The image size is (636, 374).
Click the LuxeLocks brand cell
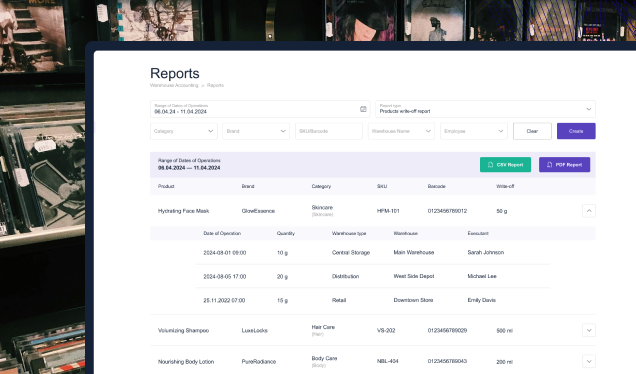coord(255,331)
